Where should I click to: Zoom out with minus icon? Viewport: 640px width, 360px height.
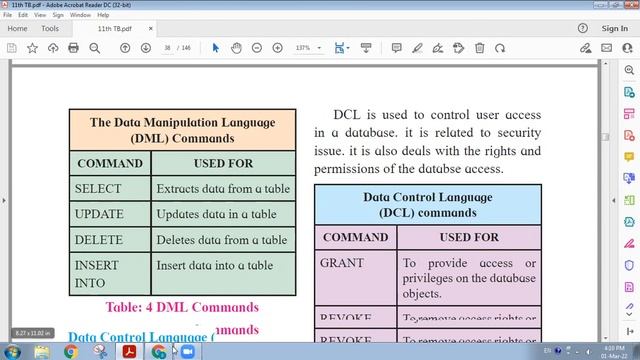click(257, 48)
